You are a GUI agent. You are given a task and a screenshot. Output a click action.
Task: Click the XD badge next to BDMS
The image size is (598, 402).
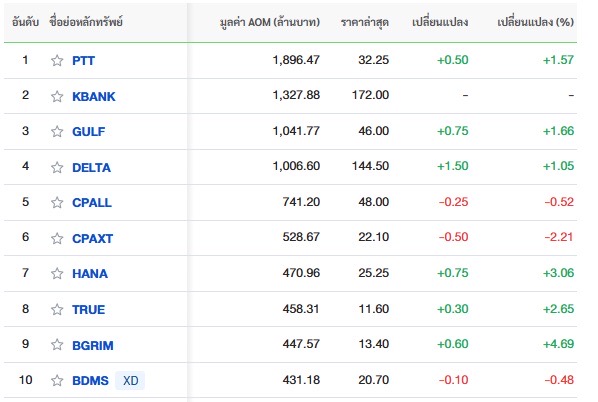tap(130, 380)
